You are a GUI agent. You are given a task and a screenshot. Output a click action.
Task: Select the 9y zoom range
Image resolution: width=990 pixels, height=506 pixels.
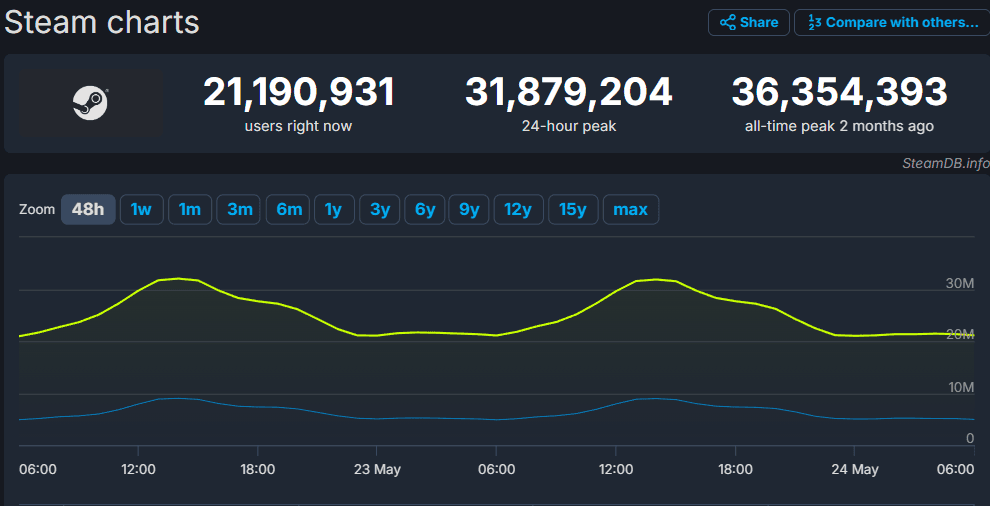[469, 209]
